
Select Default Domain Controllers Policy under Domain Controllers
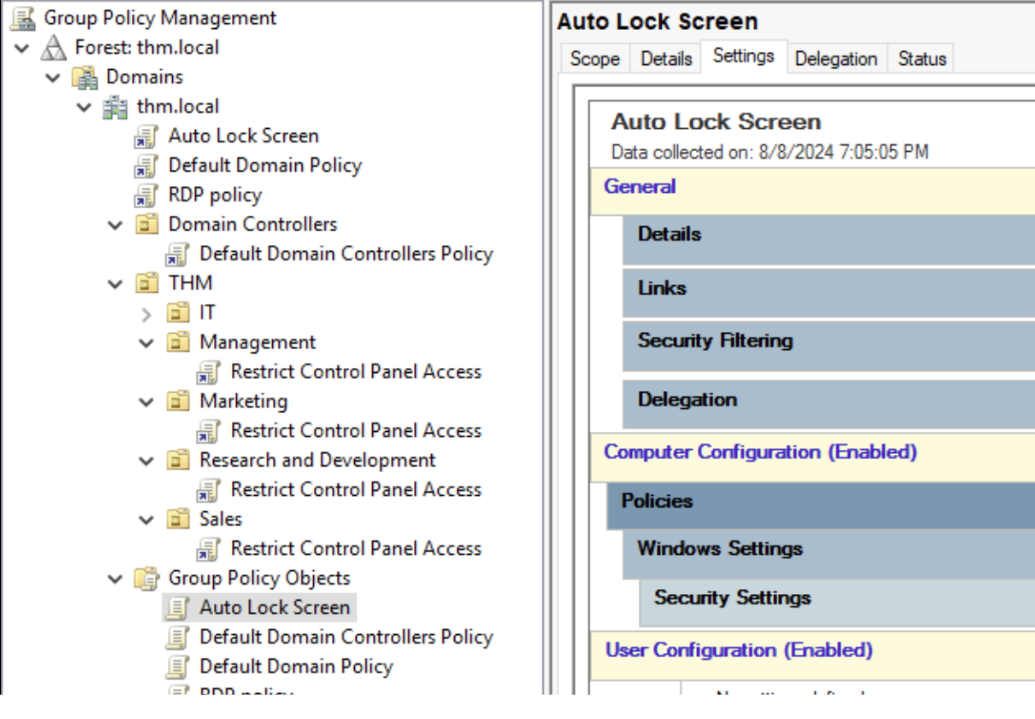click(x=345, y=254)
